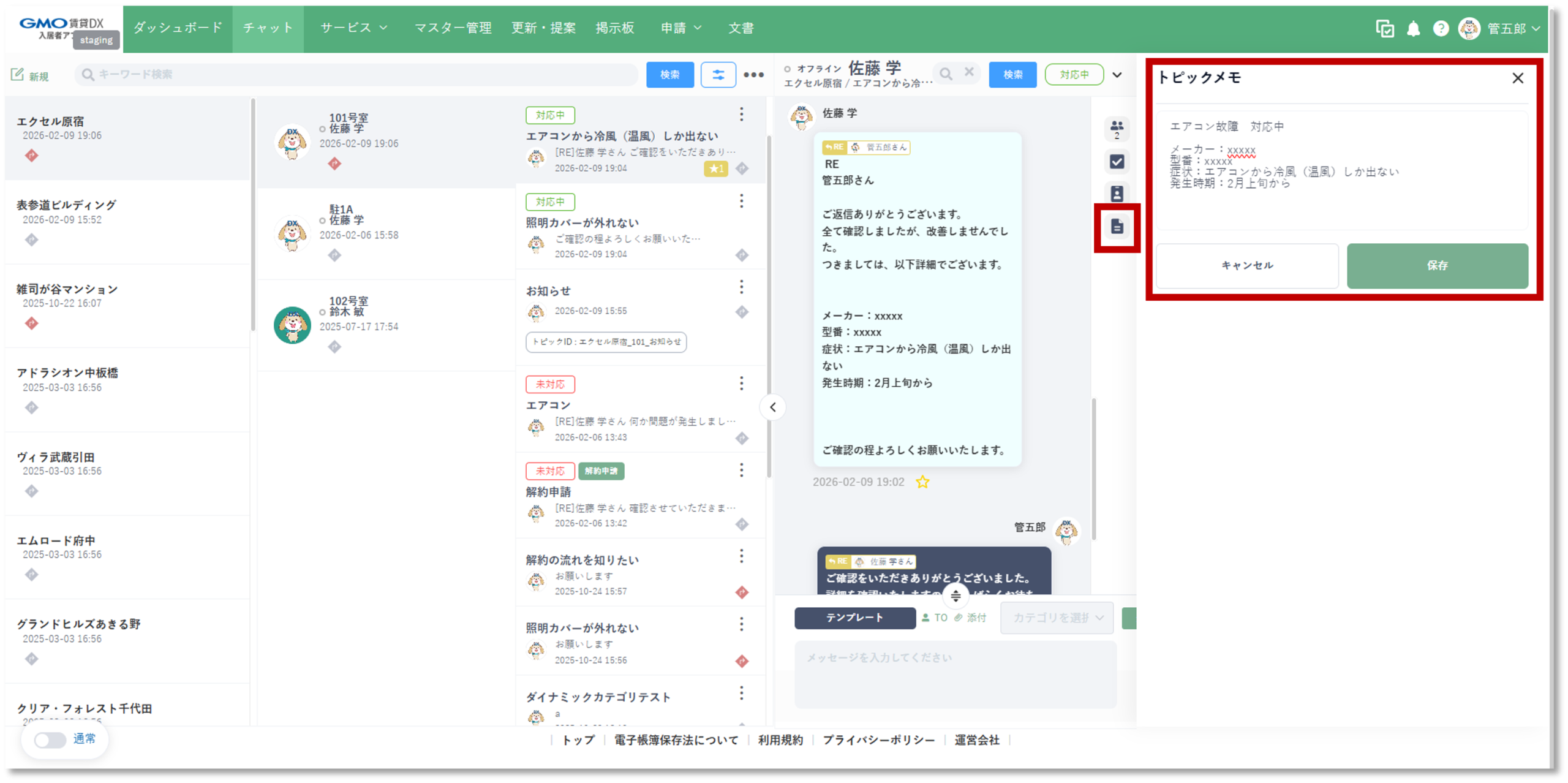This screenshot has width=1568, height=783.
Task: Open the task checklist icon
Action: (x=1117, y=162)
